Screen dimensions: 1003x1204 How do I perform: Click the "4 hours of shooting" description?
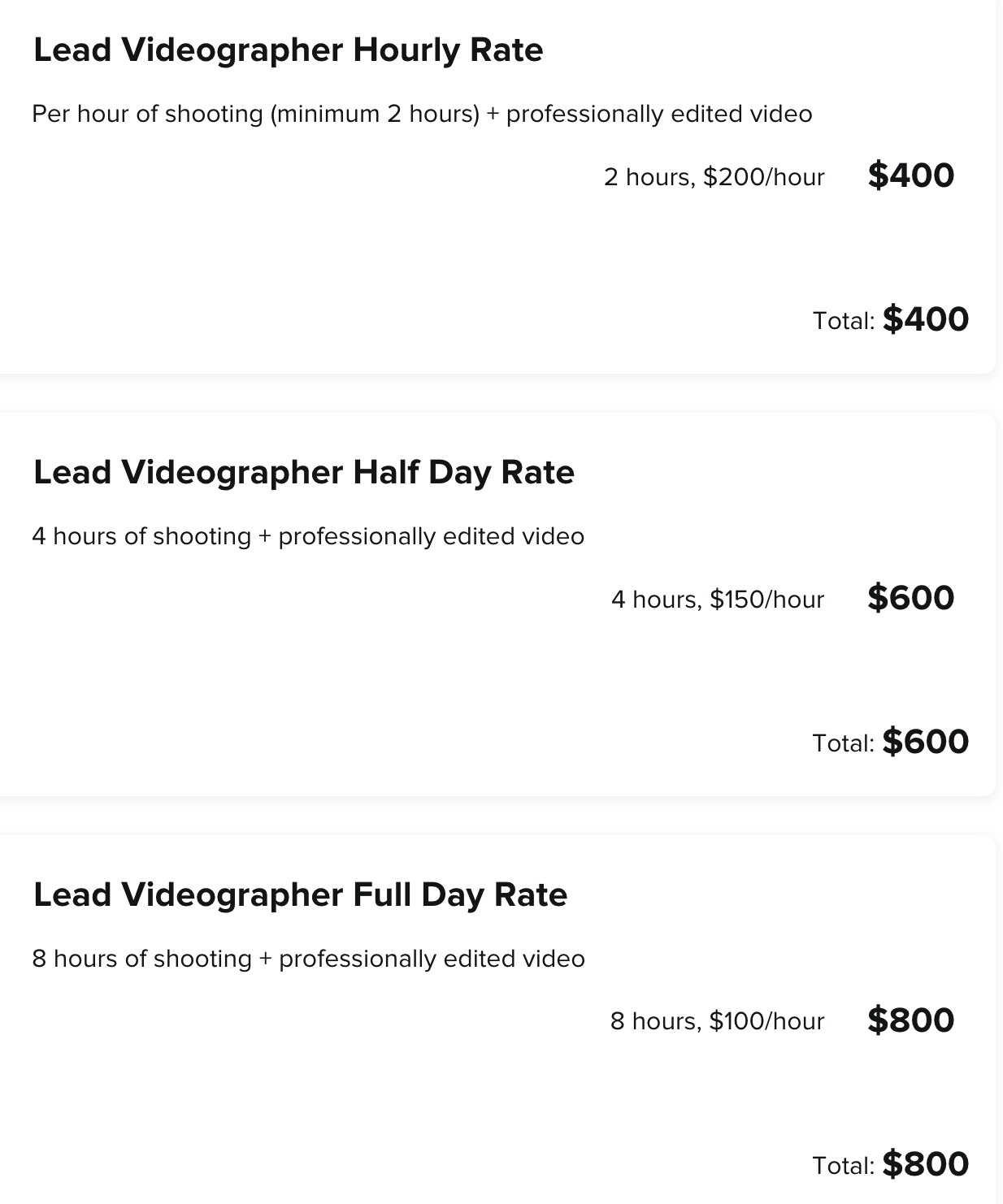141,537
